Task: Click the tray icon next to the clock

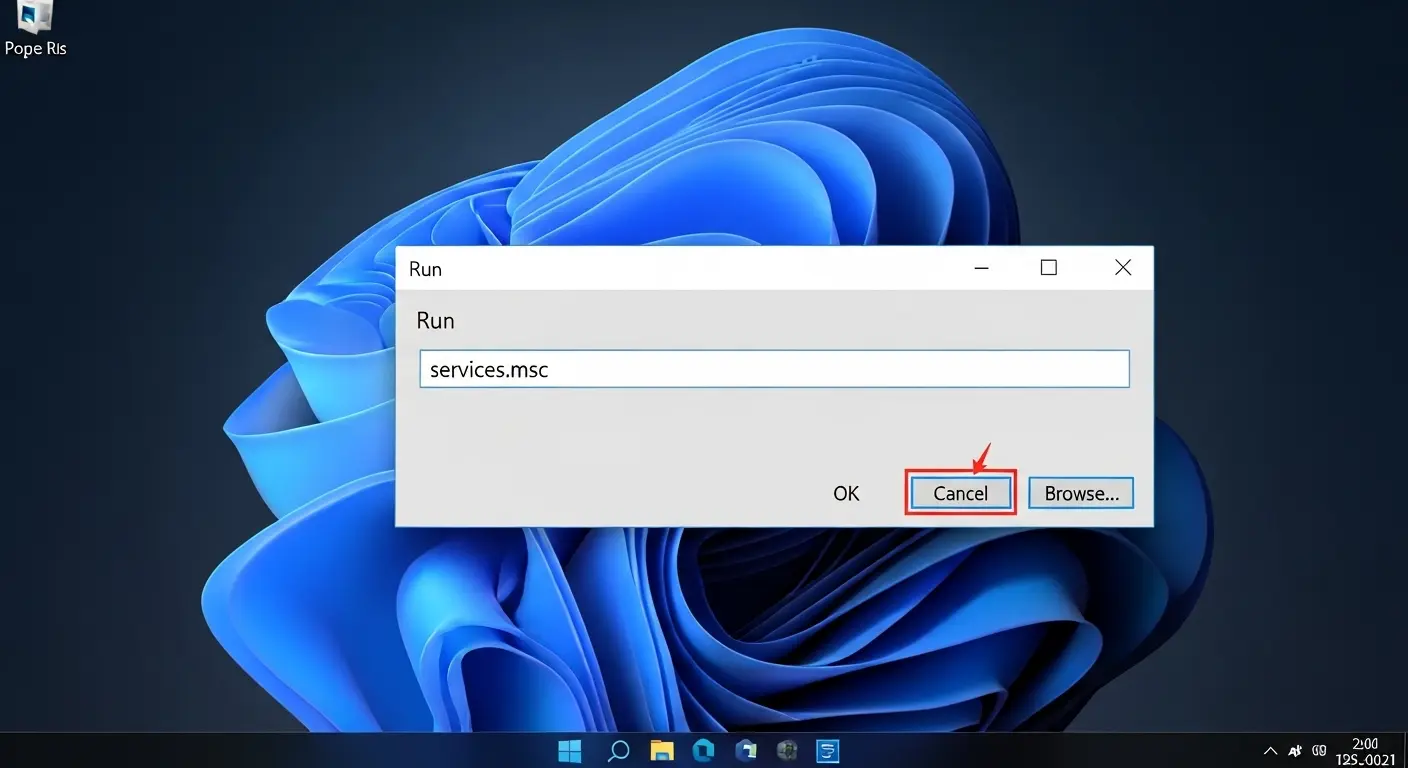Action: click(x=1319, y=750)
